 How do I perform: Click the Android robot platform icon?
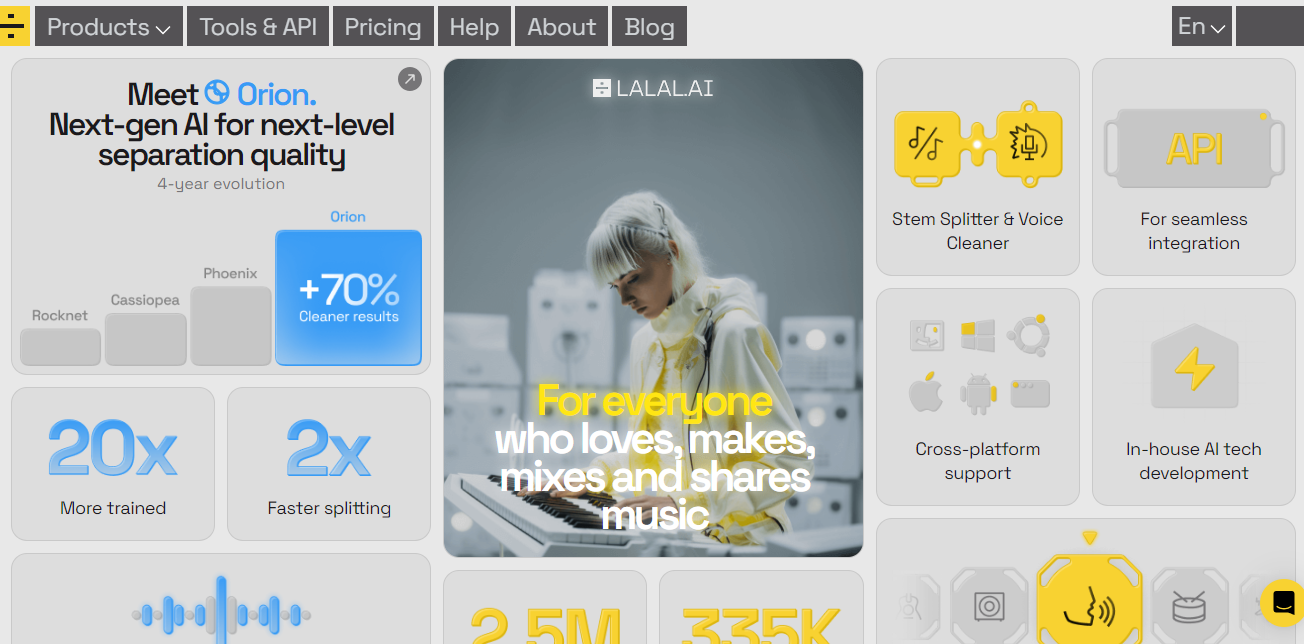click(978, 393)
